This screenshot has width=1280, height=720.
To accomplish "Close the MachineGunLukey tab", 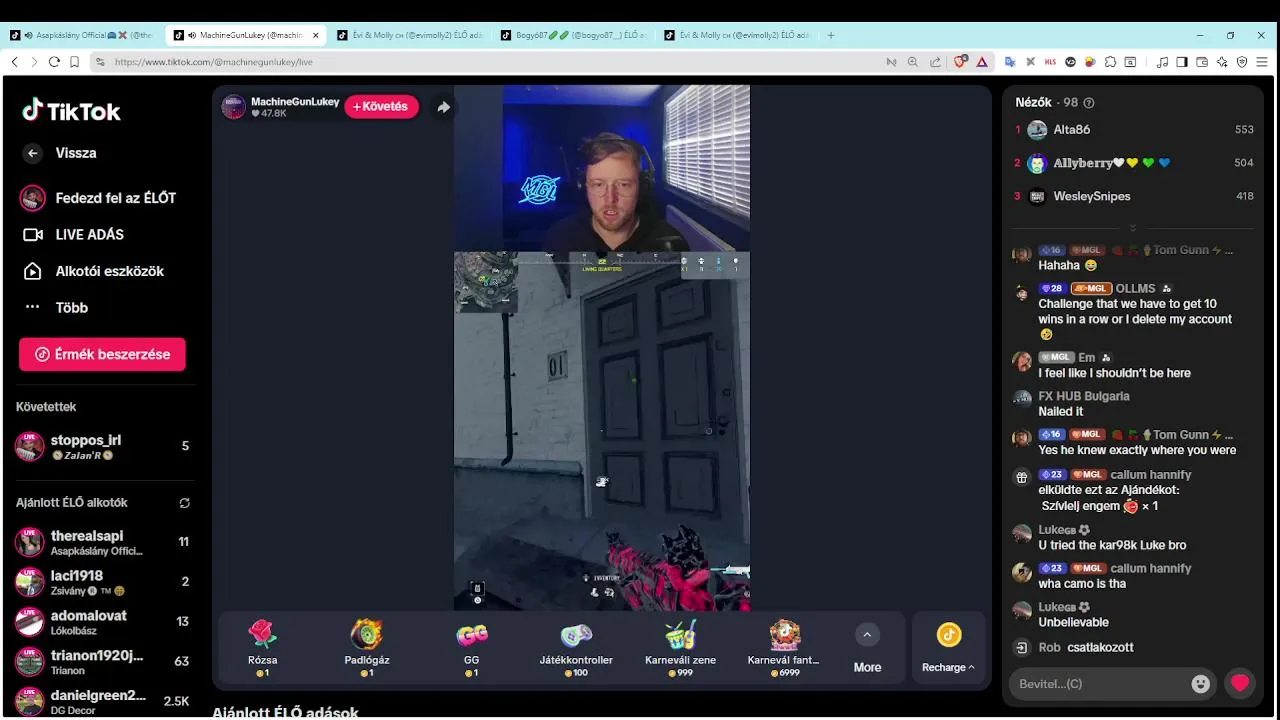I will [316, 35].
